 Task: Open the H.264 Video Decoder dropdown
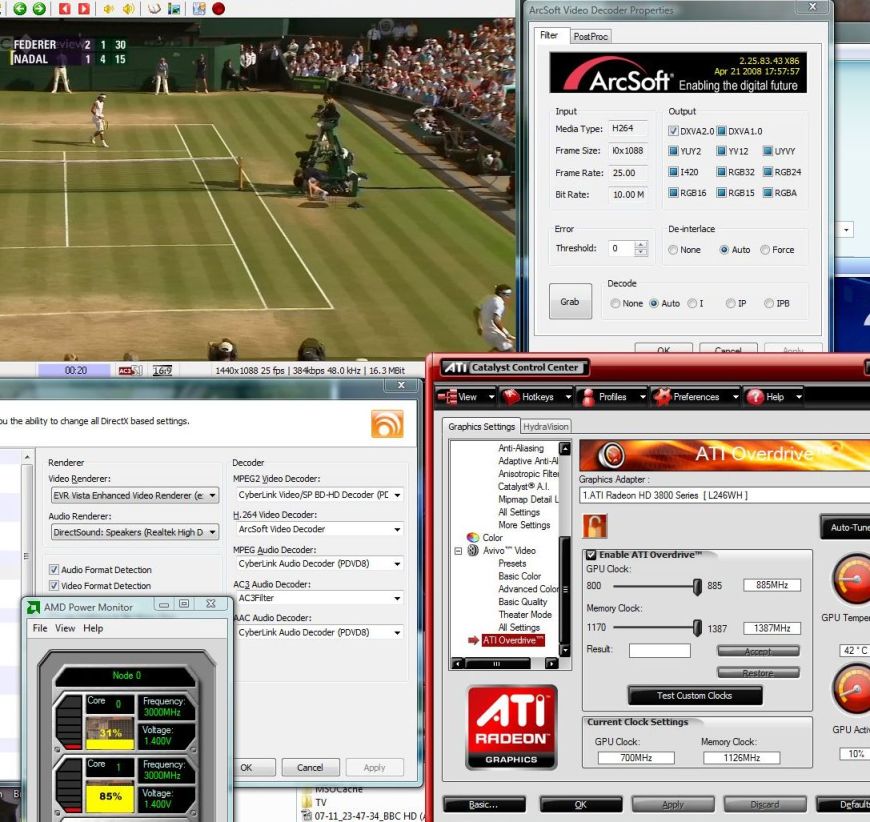point(320,529)
